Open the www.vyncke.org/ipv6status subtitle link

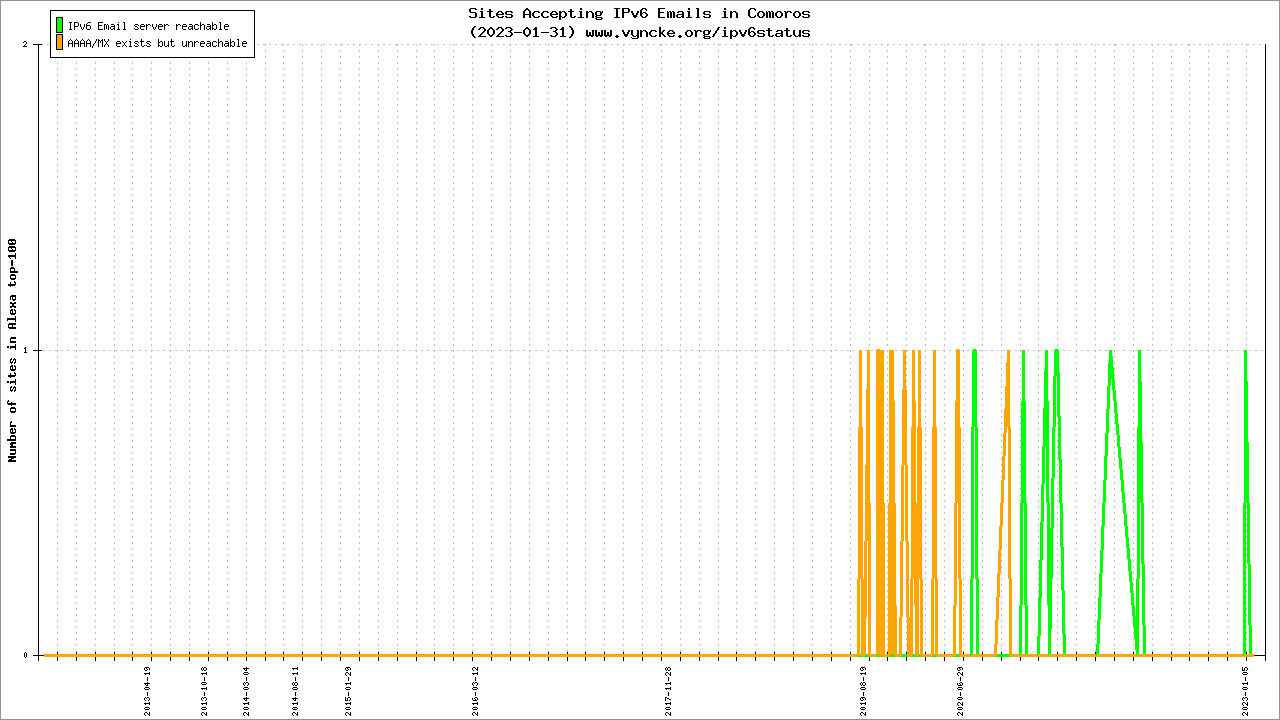coord(697,32)
